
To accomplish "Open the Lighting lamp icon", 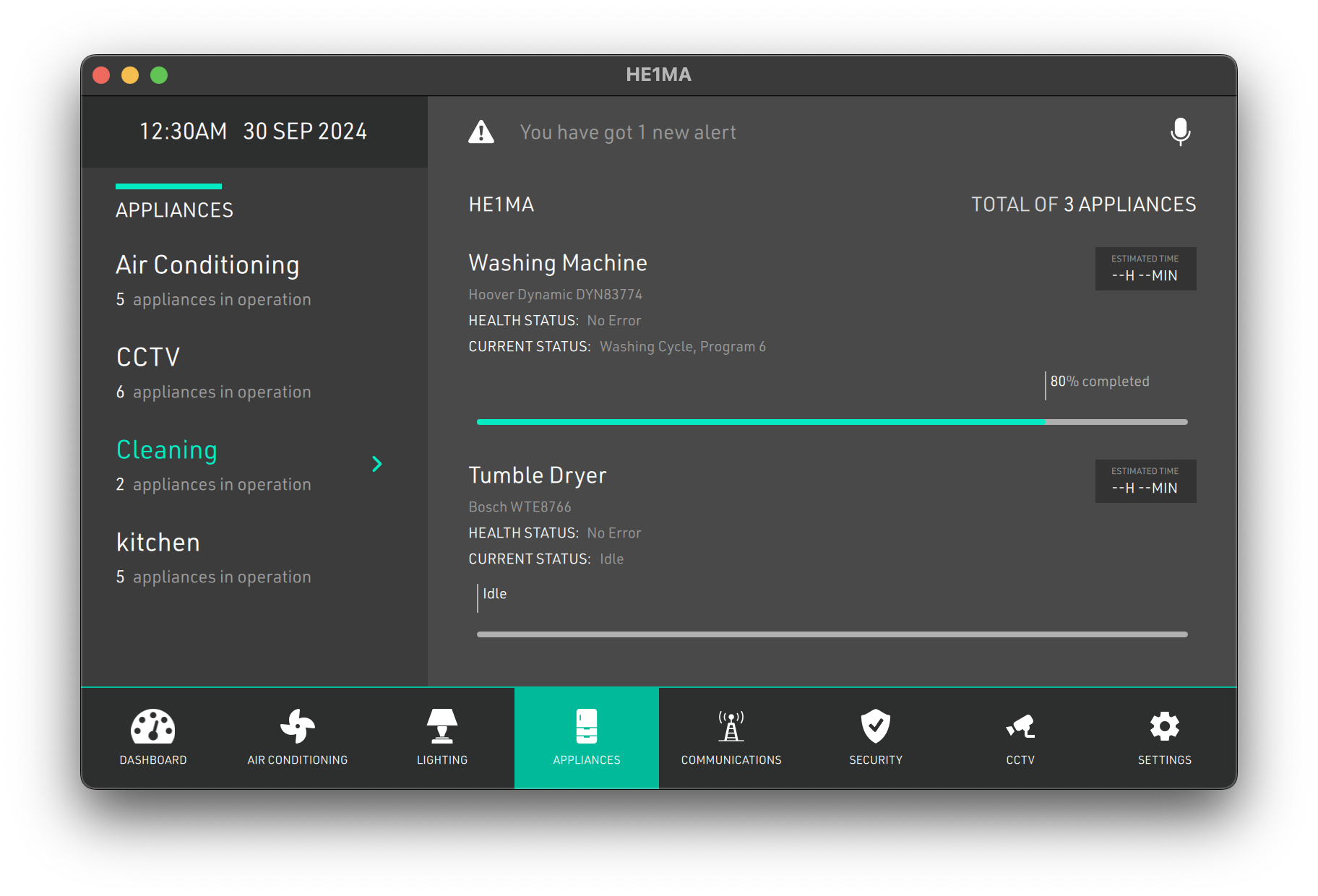I will click(x=442, y=726).
